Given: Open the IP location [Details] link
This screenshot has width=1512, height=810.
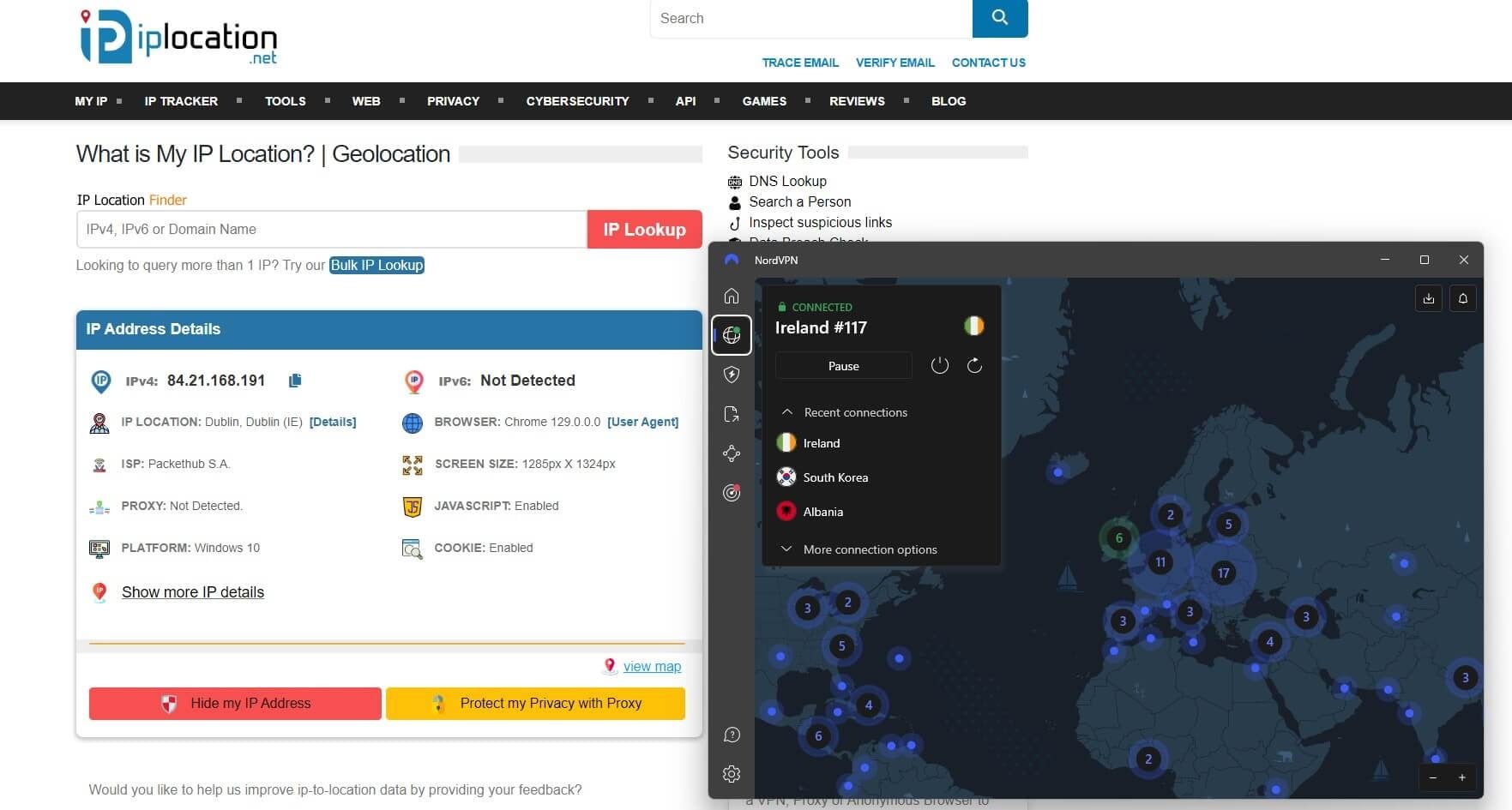Looking at the screenshot, I should pos(333,423).
